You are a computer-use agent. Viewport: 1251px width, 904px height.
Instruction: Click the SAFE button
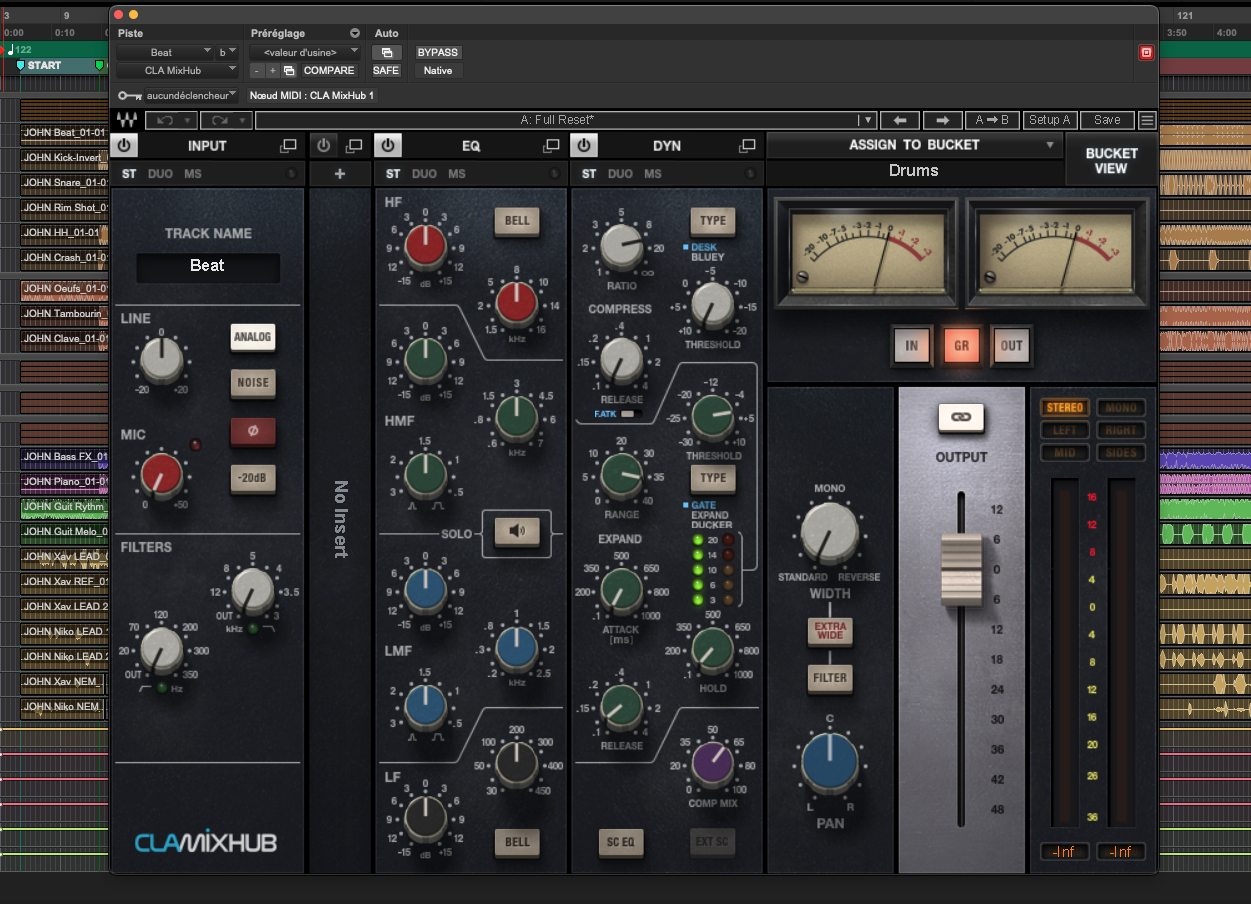point(386,71)
